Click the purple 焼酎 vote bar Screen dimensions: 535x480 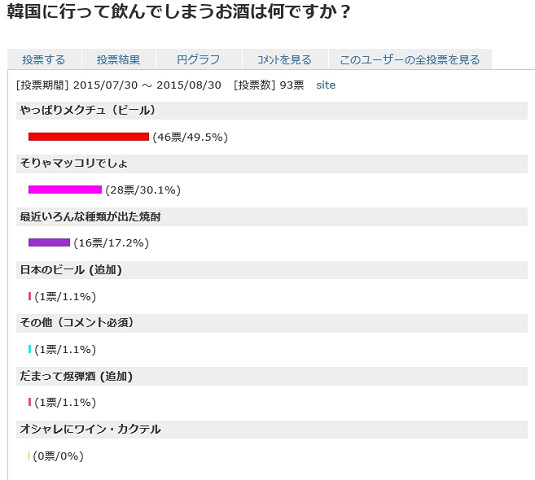(x=49, y=243)
